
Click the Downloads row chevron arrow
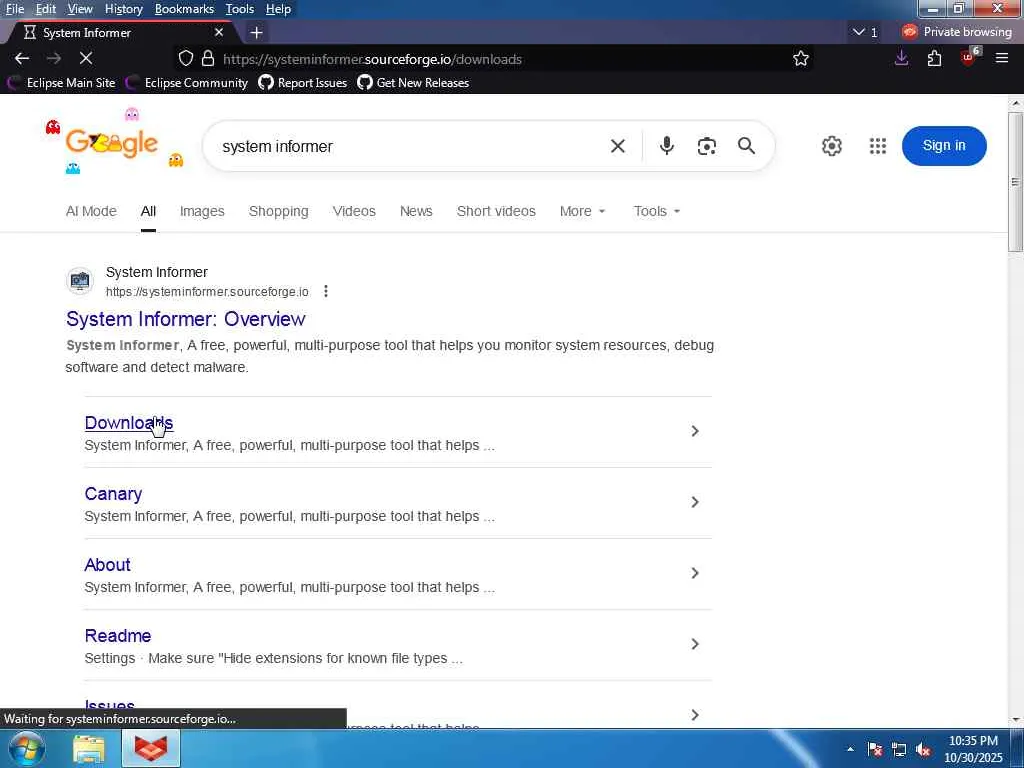coord(695,431)
